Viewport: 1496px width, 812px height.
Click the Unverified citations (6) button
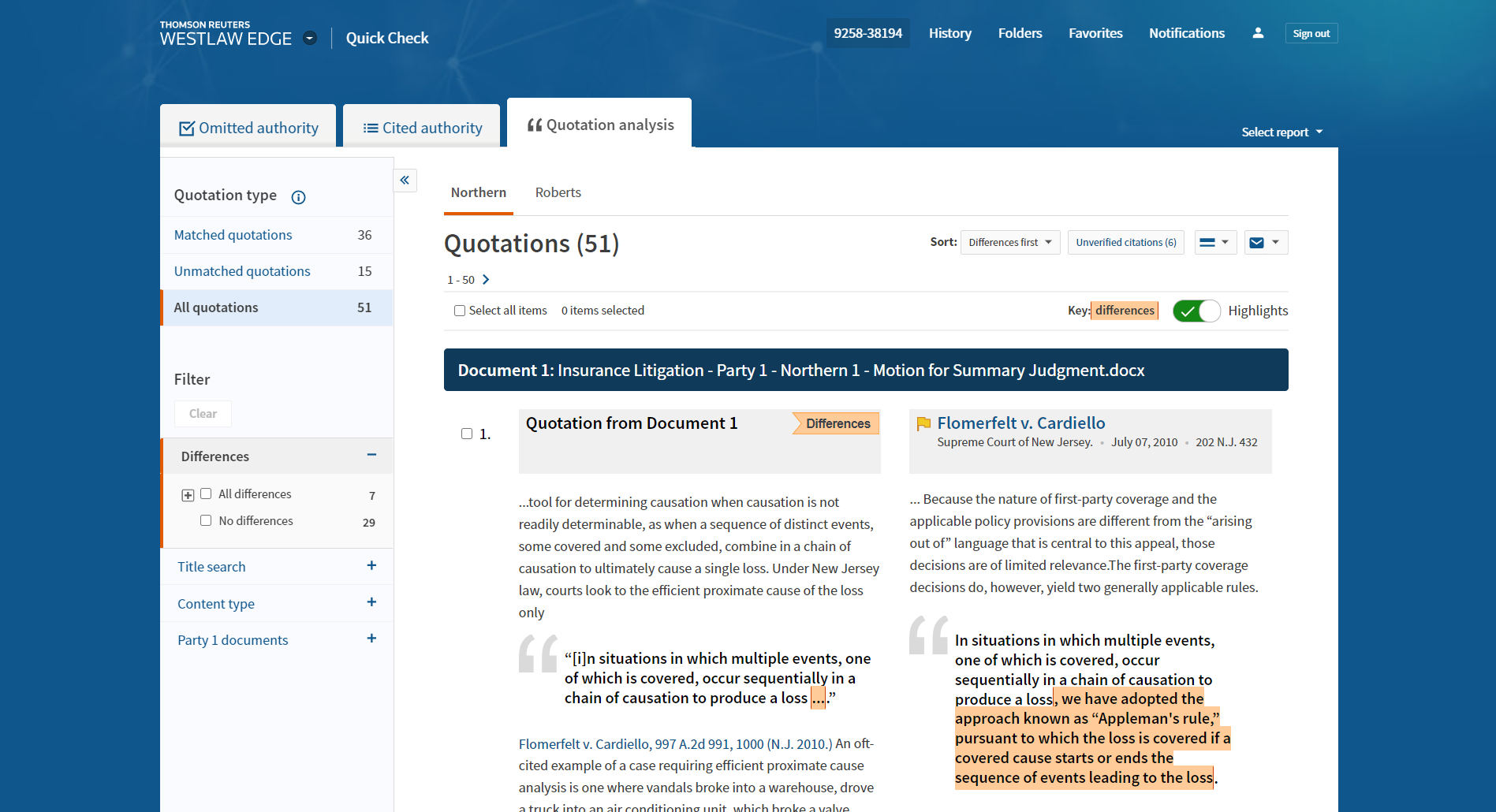1125,243
